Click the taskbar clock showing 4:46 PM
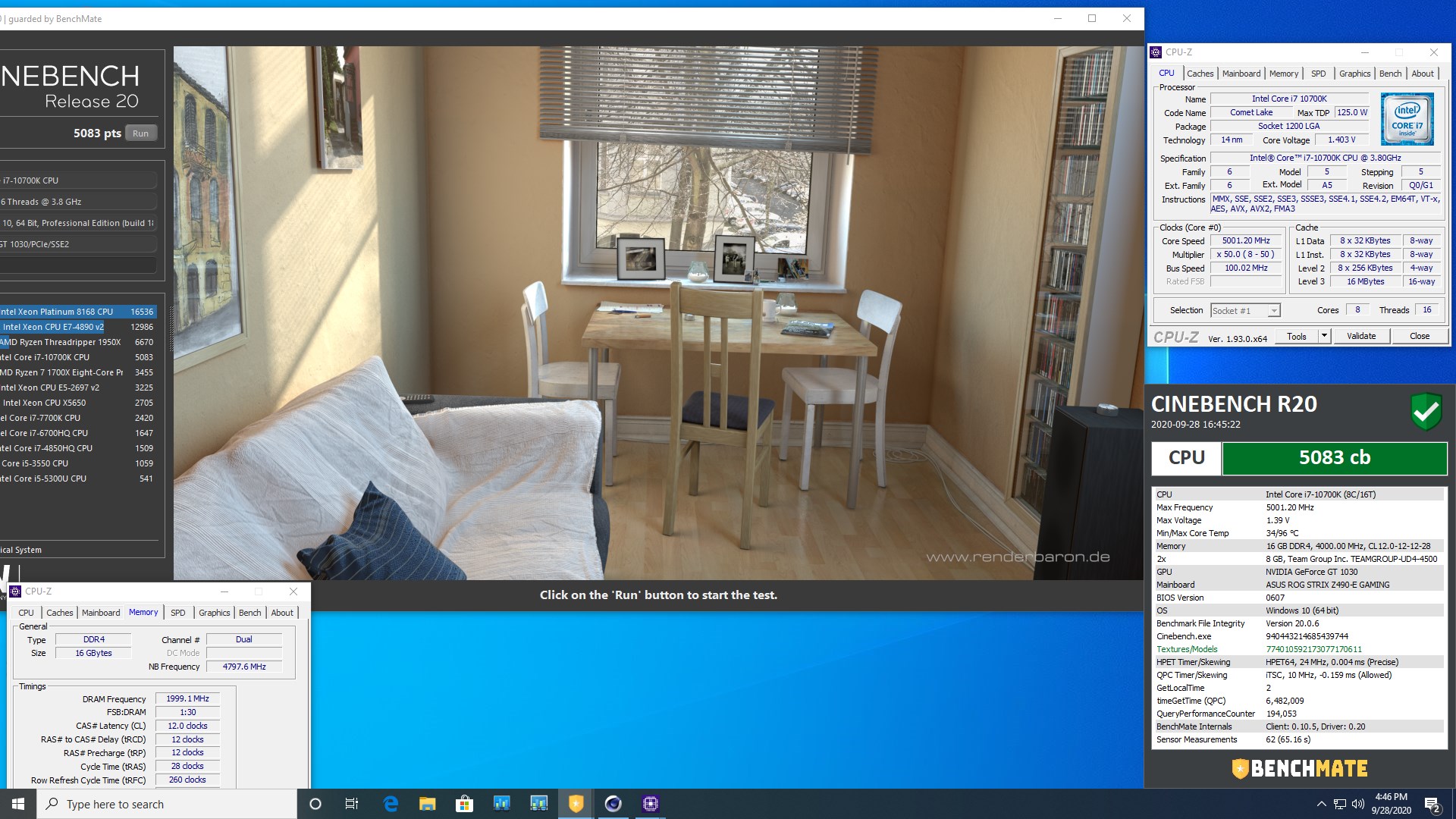 click(1391, 804)
